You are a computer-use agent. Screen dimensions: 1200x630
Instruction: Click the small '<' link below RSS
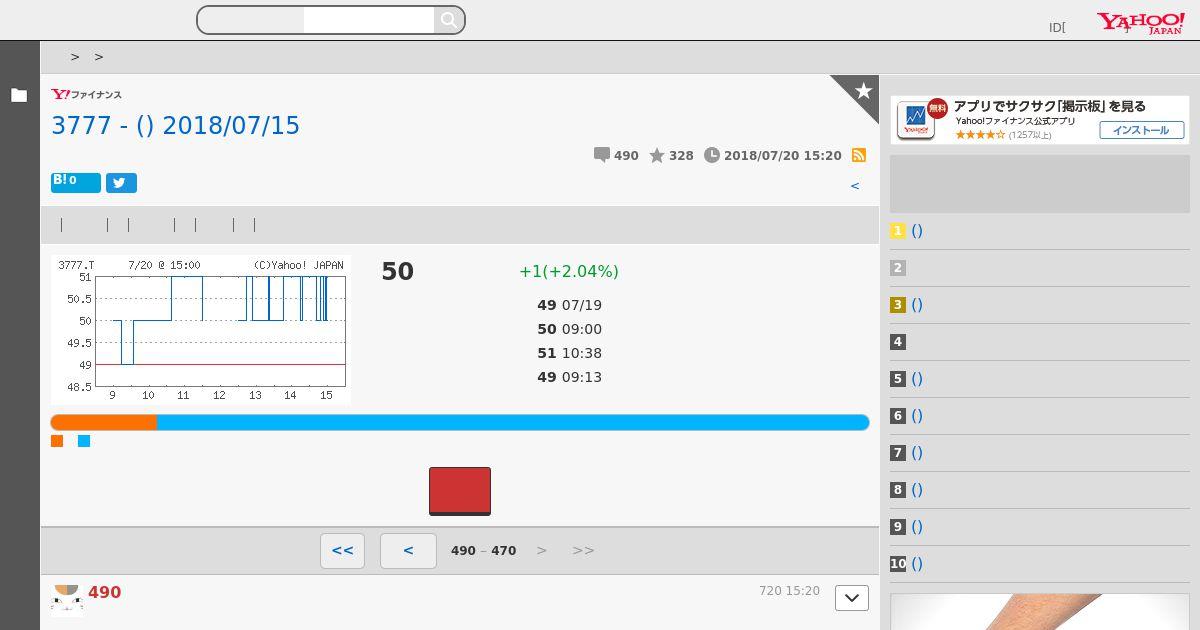[x=855, y=186]
